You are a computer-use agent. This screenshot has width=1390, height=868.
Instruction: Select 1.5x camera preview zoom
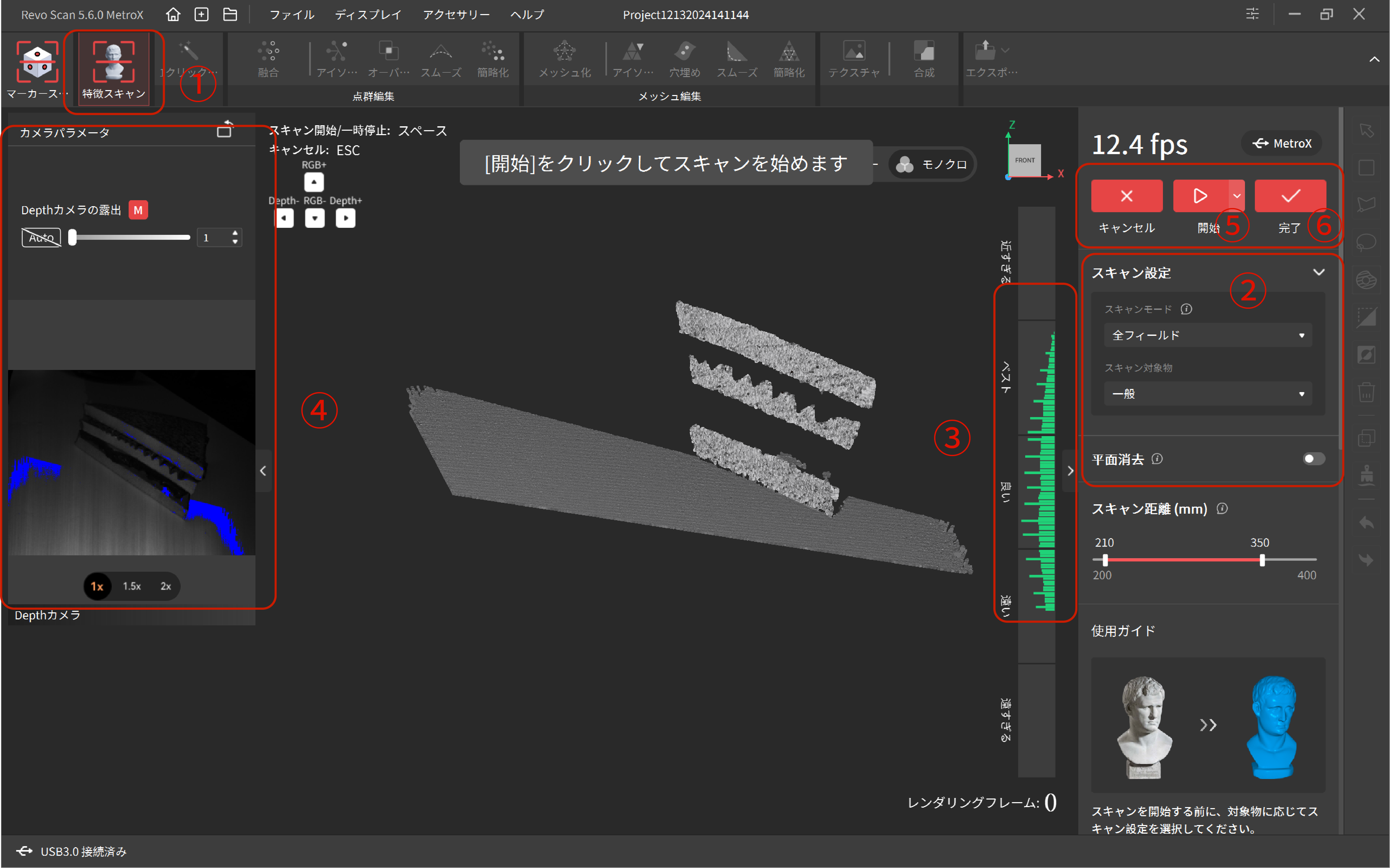(x=132, y=586)
